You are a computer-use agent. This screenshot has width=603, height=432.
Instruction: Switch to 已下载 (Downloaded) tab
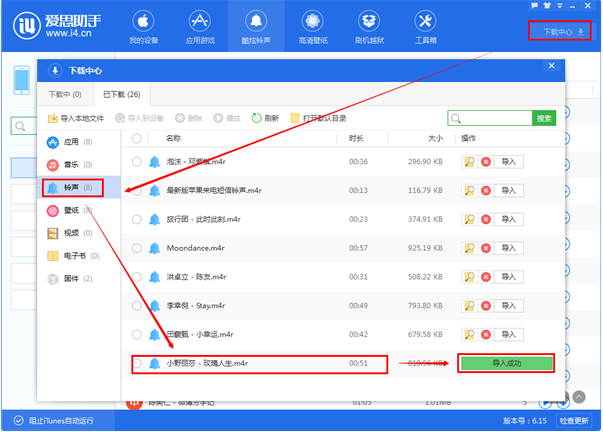121,93
